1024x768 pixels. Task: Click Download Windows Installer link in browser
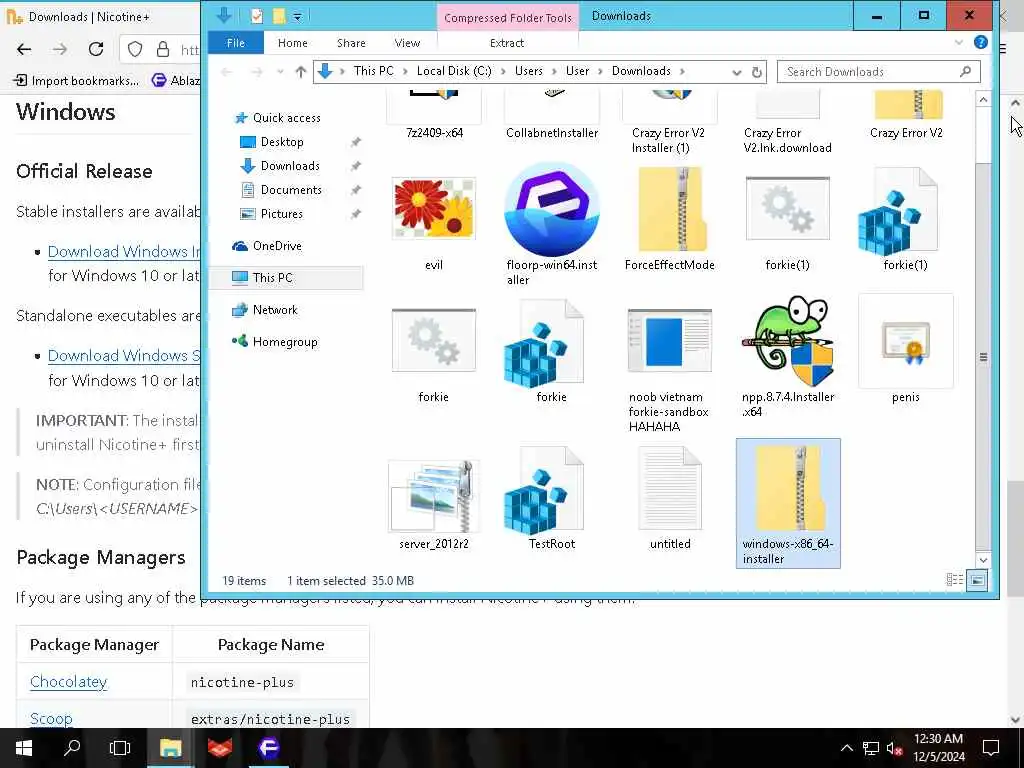[x=124, y=251]
